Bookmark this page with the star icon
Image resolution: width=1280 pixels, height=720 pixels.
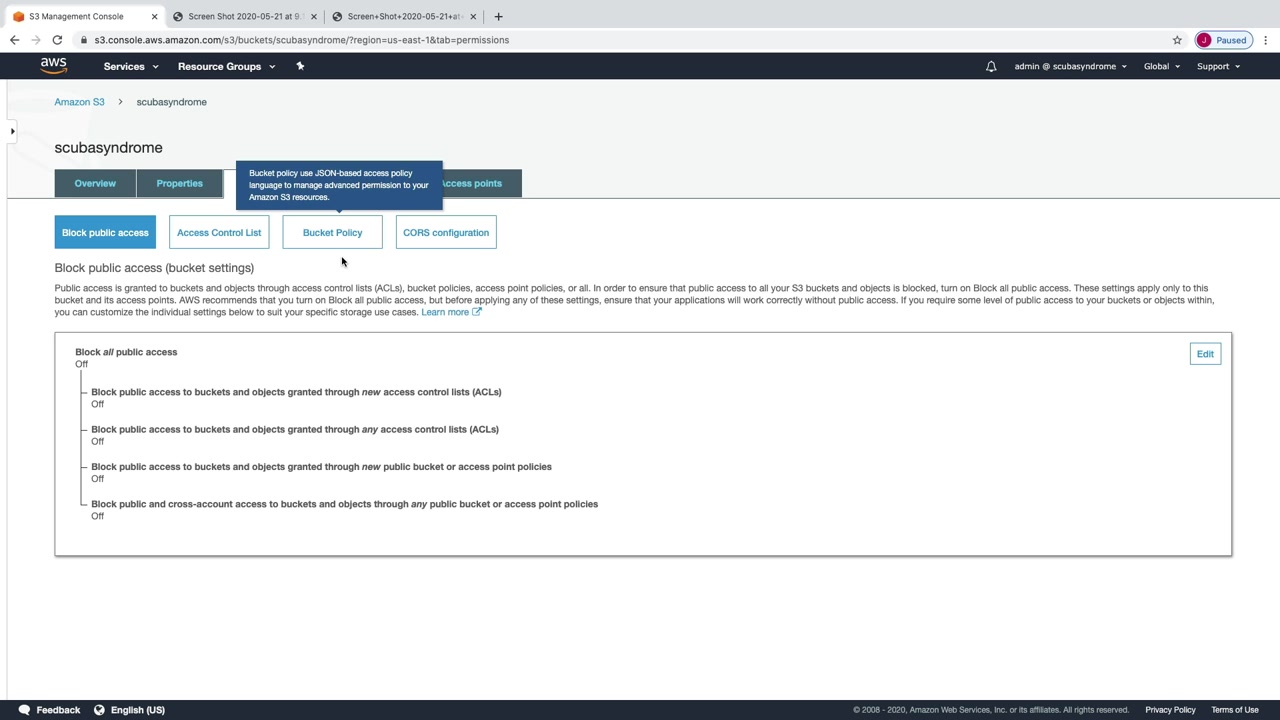(1177, 40)
